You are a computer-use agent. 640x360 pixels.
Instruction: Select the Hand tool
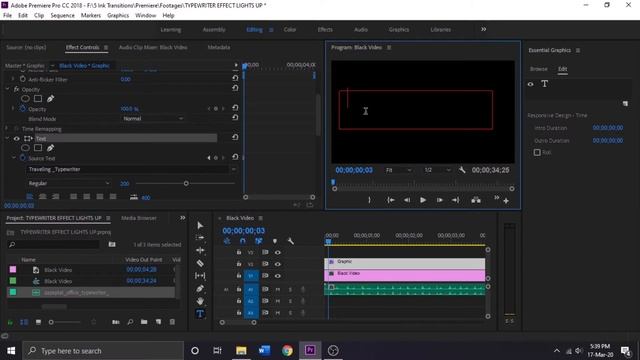200,301
